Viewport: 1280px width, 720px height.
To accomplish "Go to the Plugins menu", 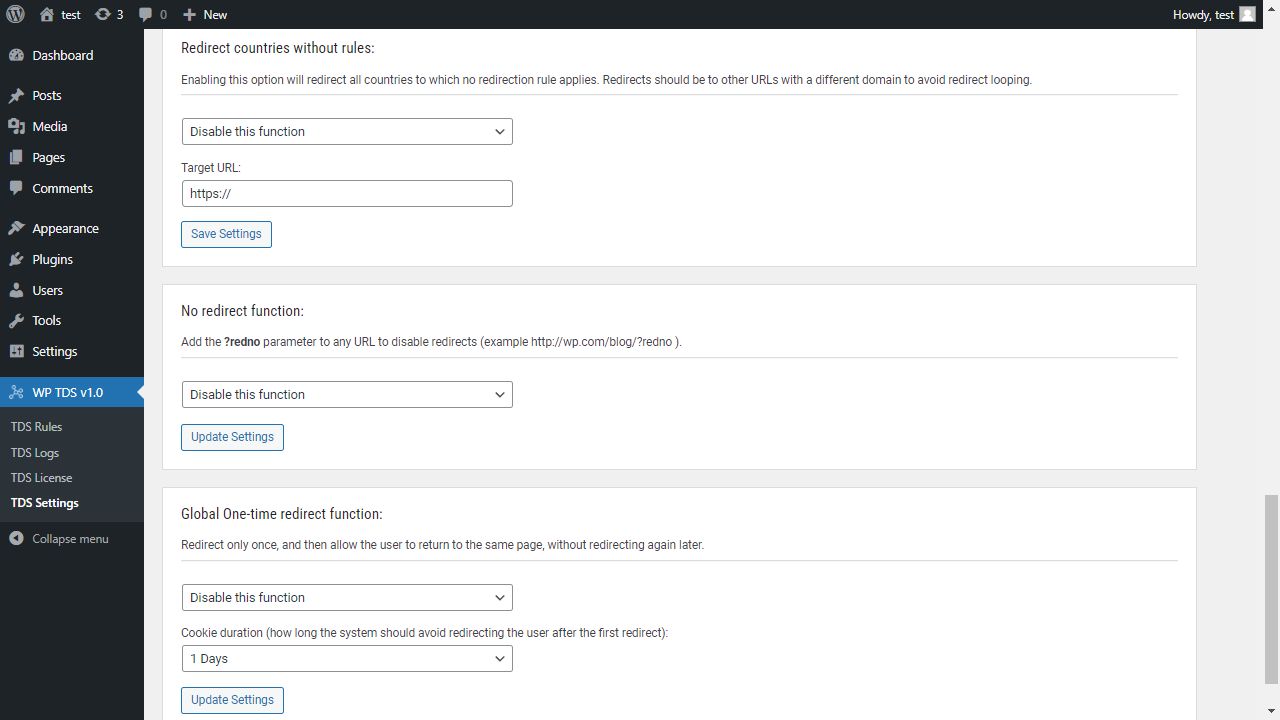I will (x=52, y=259).
